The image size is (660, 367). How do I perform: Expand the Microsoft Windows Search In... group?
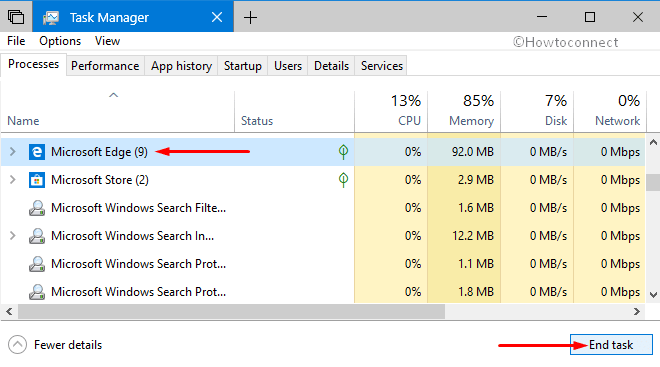point(13,236)
